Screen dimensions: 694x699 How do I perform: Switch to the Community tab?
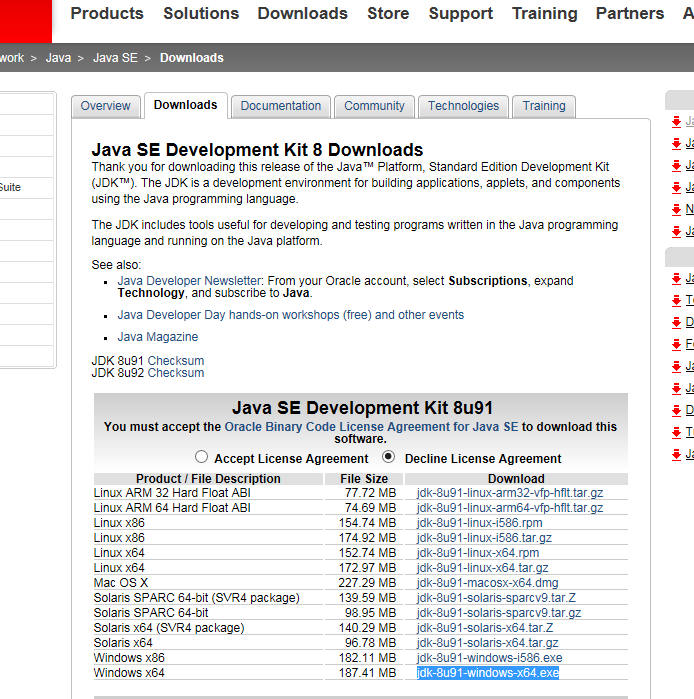point(374,106)
